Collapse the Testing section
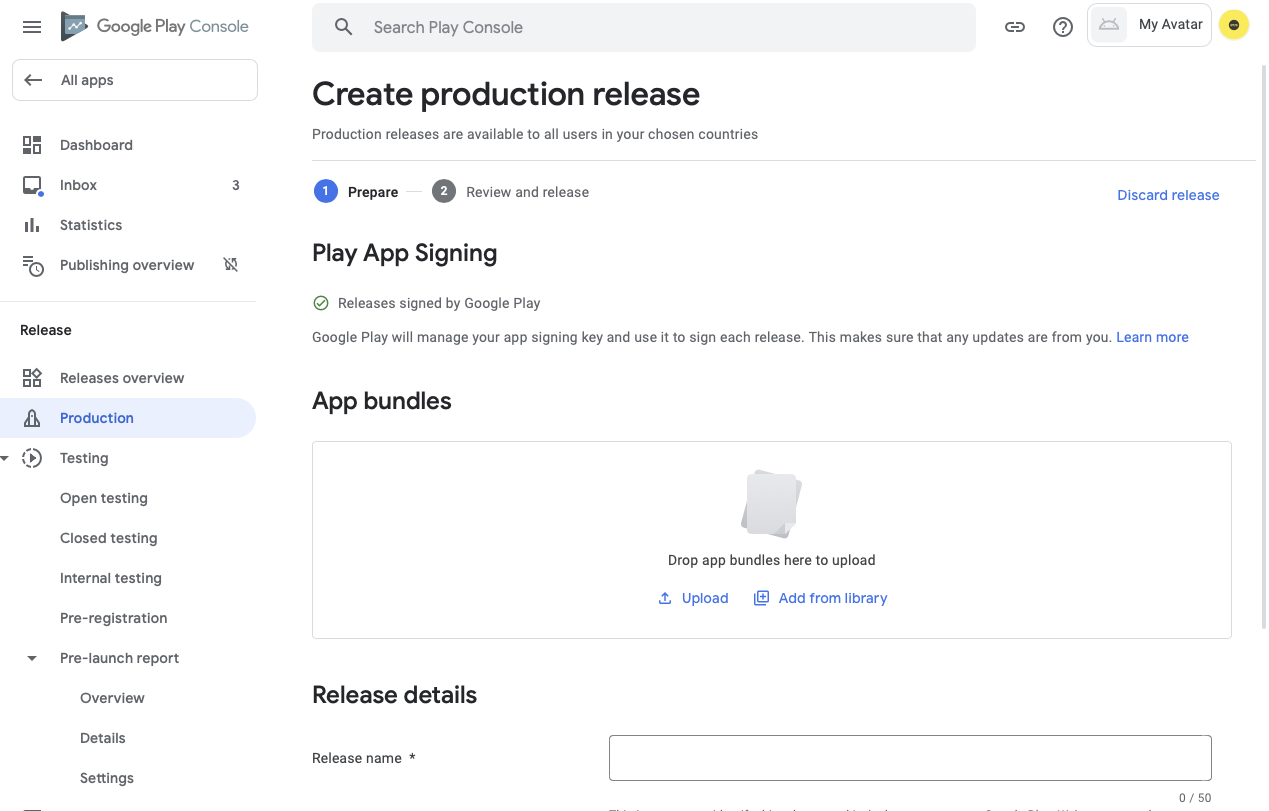The image size is (1269, 811). (x=5, y=458)
